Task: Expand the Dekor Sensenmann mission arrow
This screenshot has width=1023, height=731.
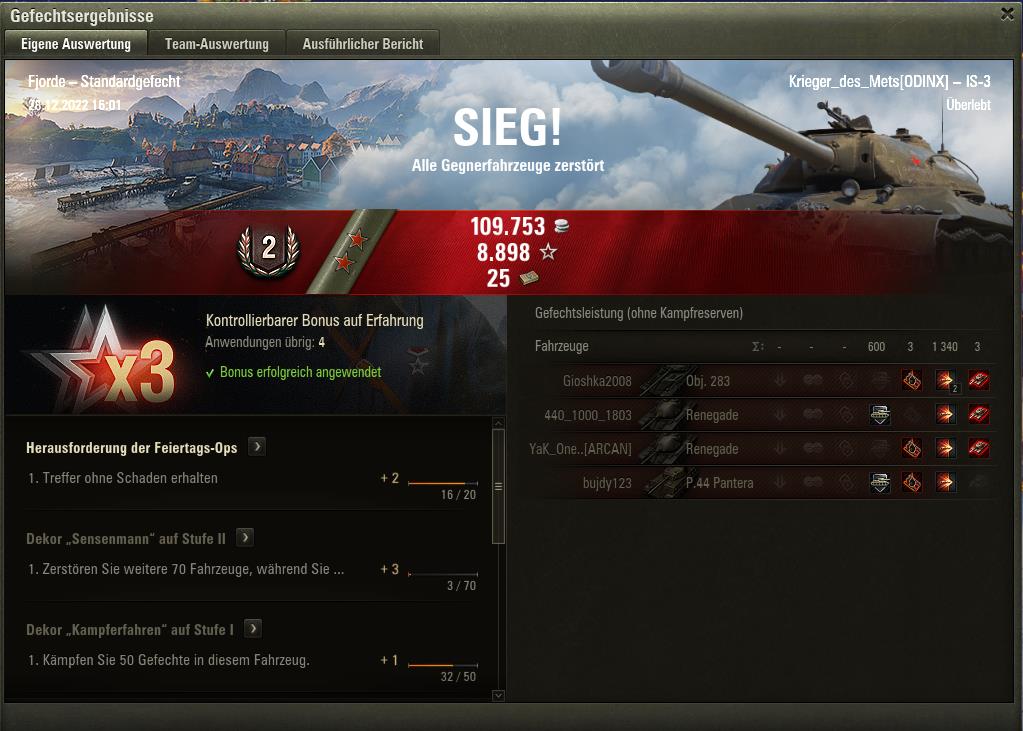Action: [245, 538]
